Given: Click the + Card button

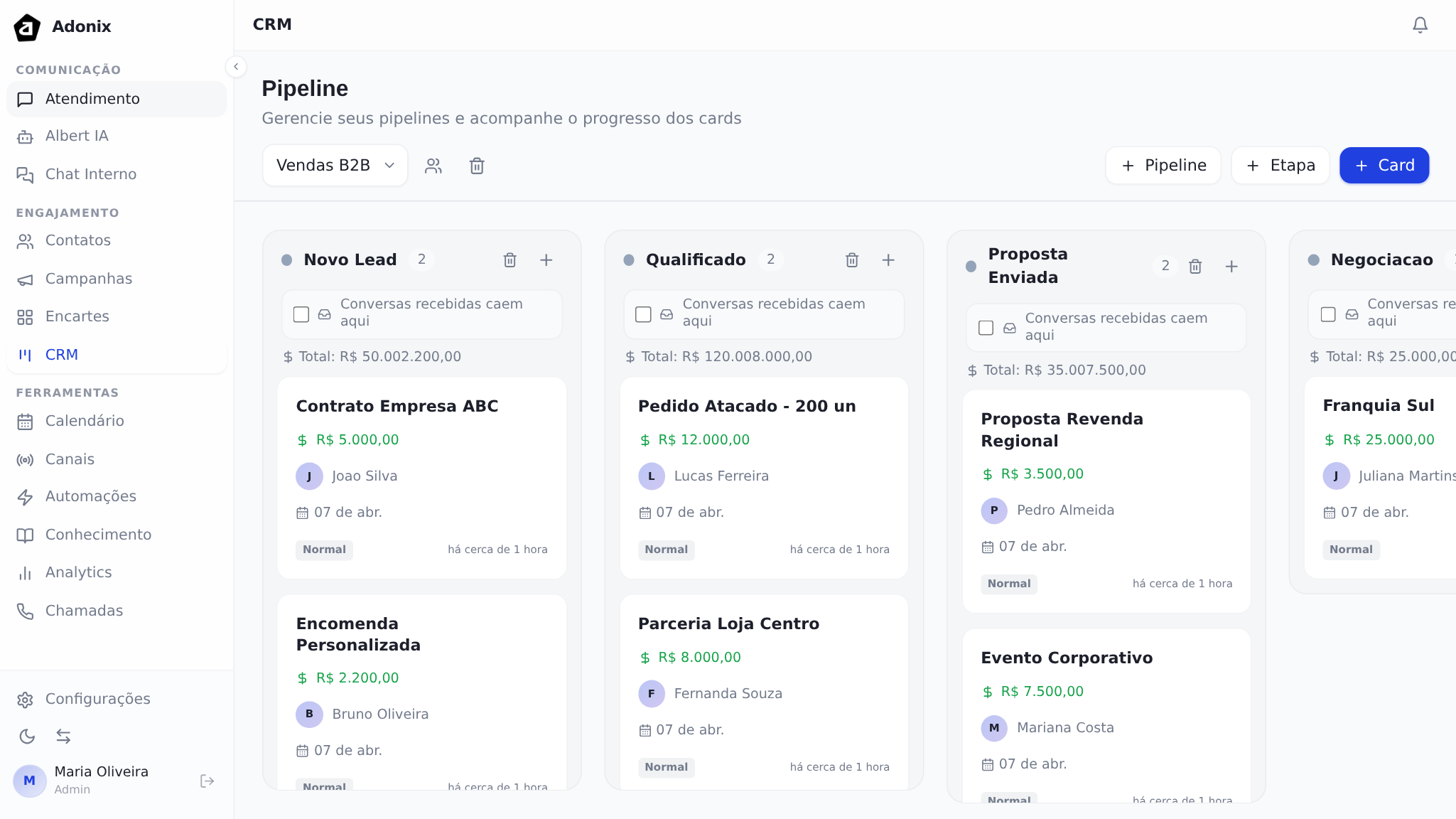Looking at the screenshot, I should 1382,165.
